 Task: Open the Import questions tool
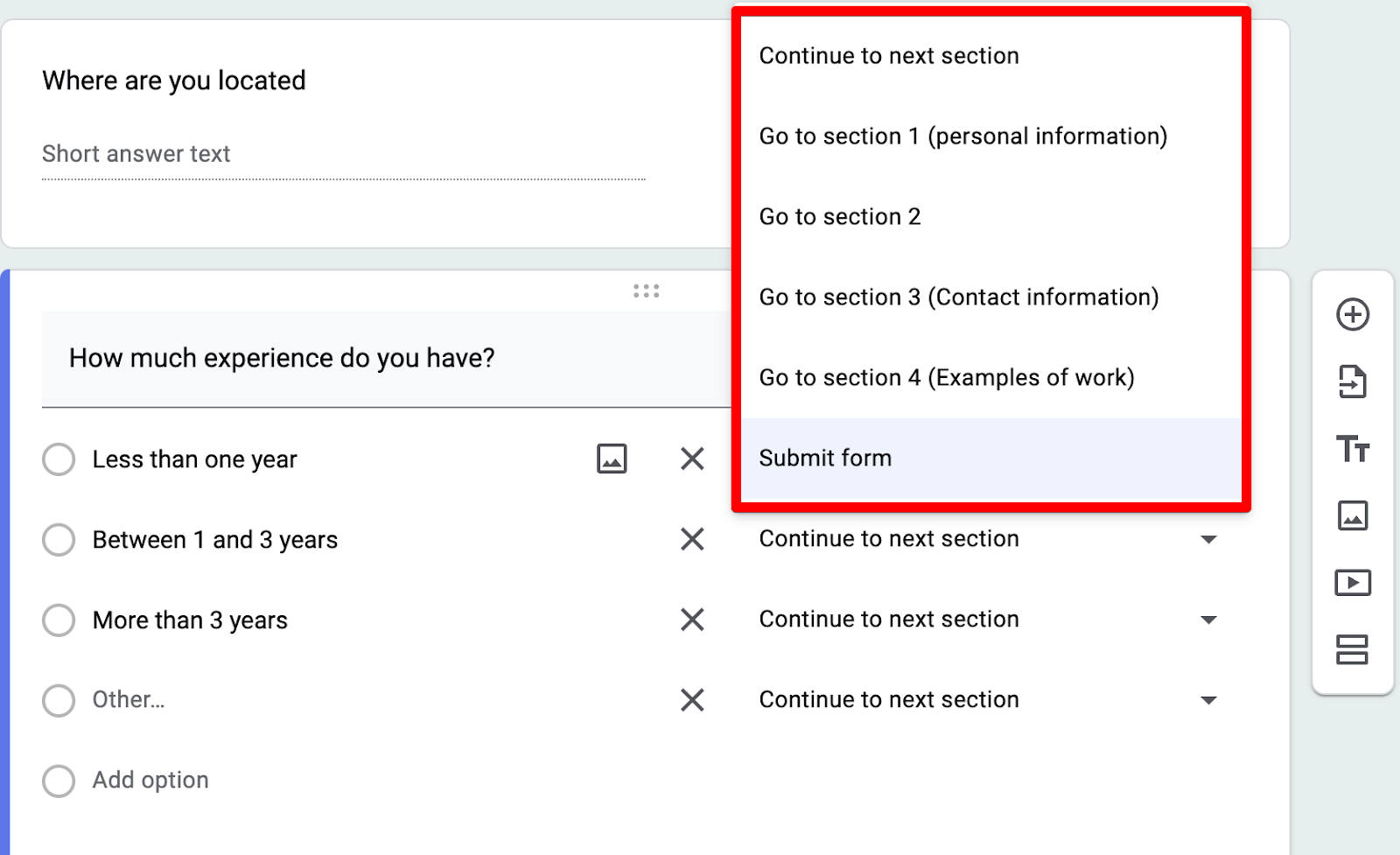click(x=1353, y=382)
